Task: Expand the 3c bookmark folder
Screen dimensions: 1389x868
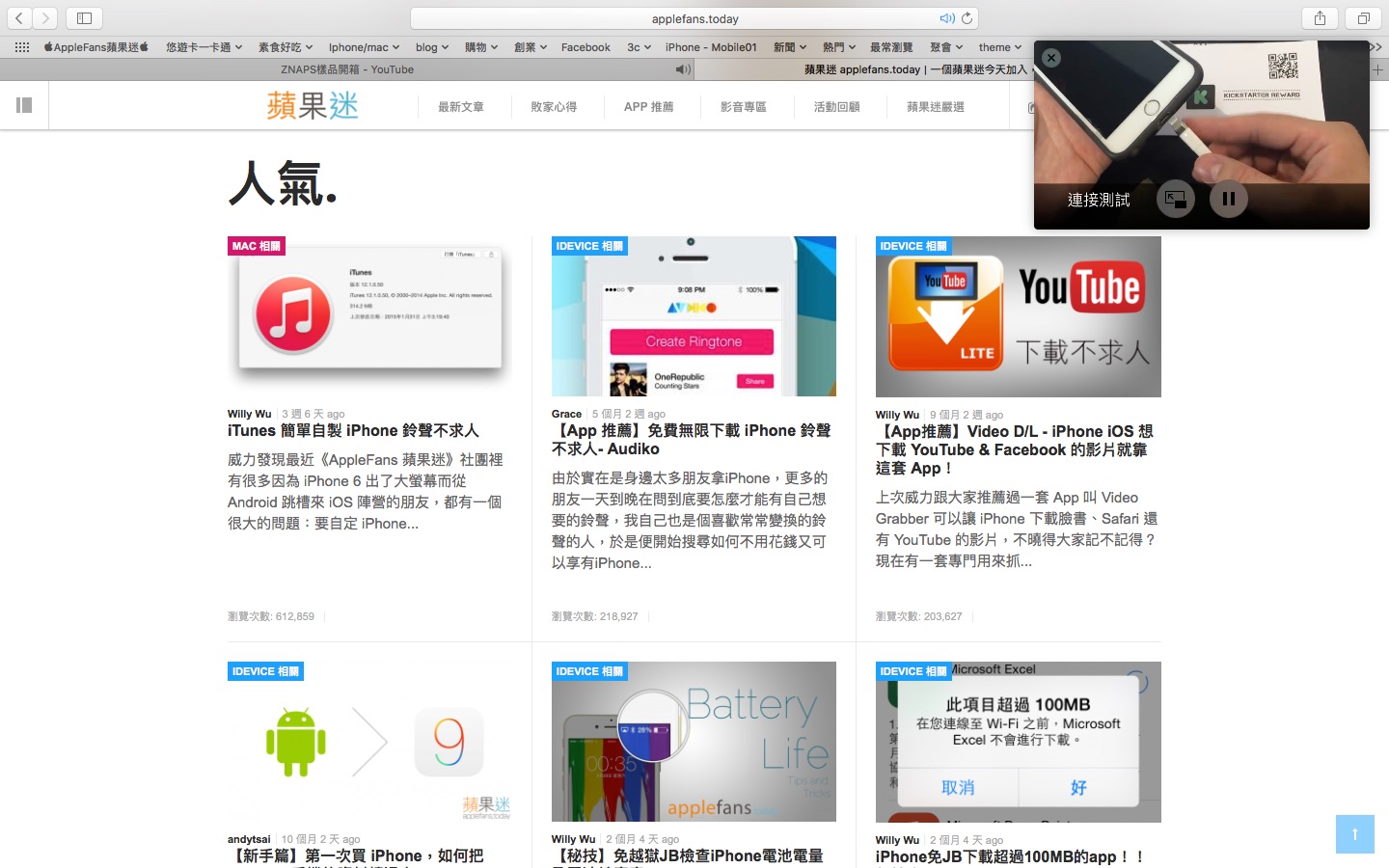Action: pyautogui.click(x=639, y=47)
